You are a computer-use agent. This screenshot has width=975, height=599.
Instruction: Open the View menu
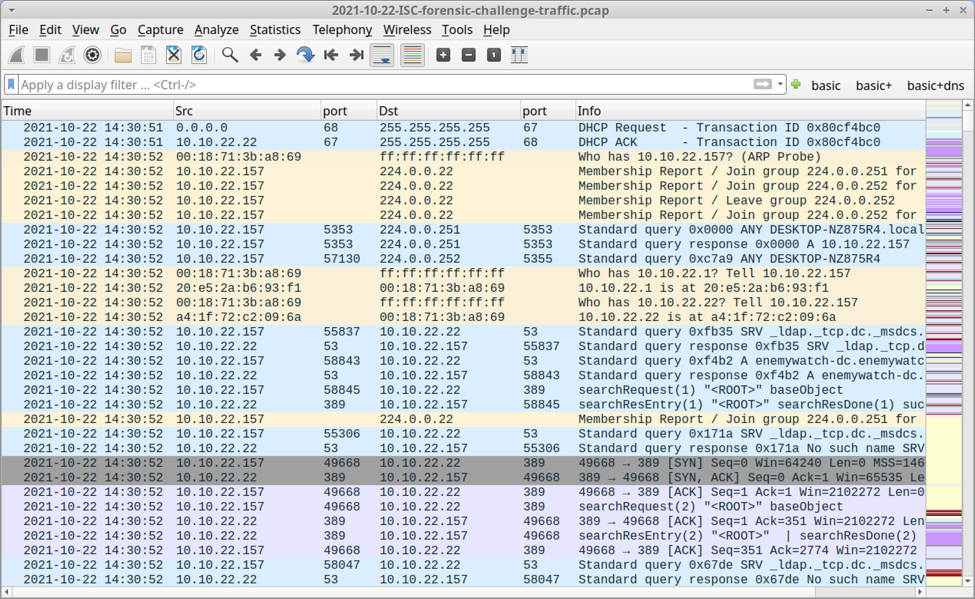pos(85,30)
